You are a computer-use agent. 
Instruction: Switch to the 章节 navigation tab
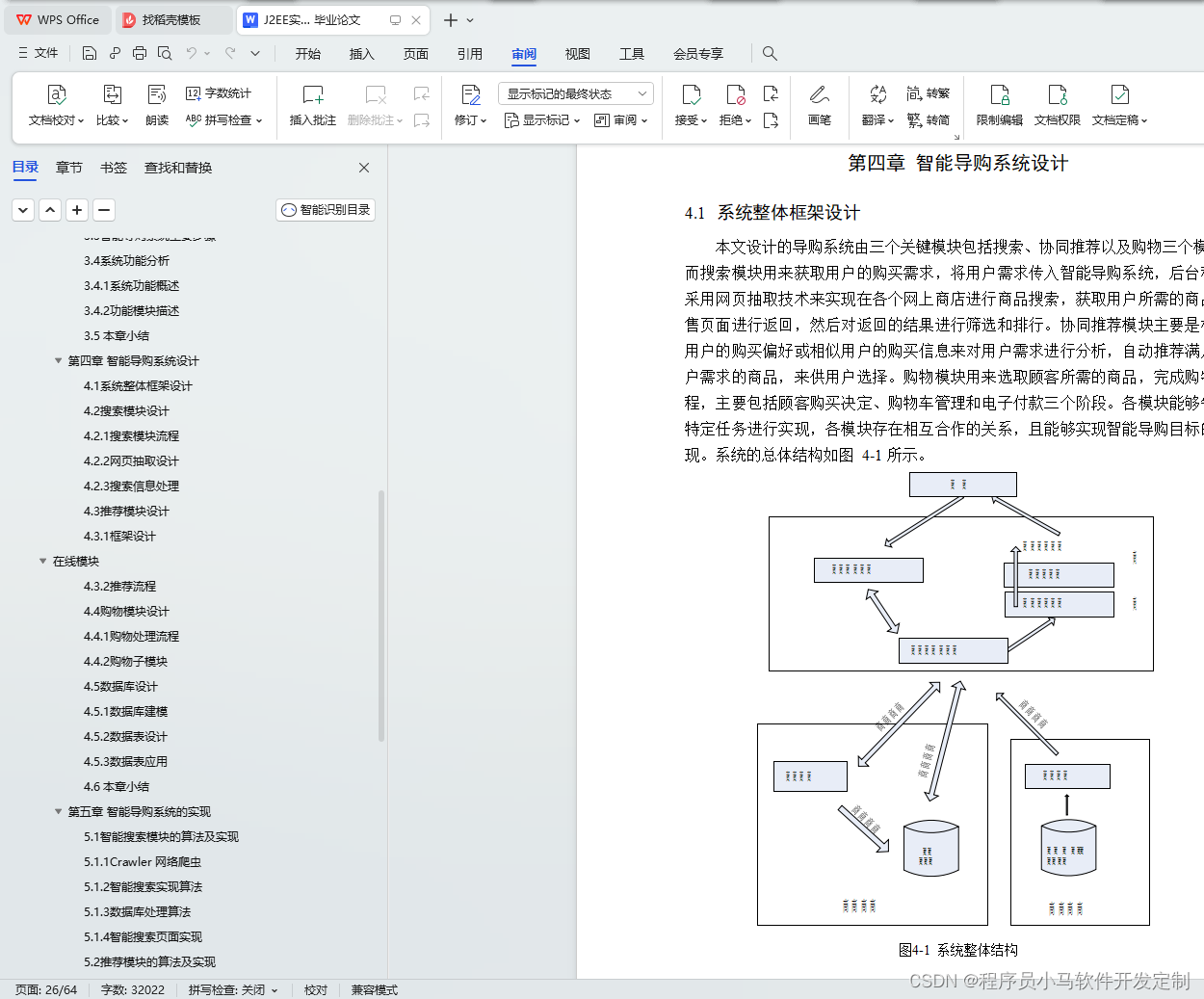[x=69, y=168]
